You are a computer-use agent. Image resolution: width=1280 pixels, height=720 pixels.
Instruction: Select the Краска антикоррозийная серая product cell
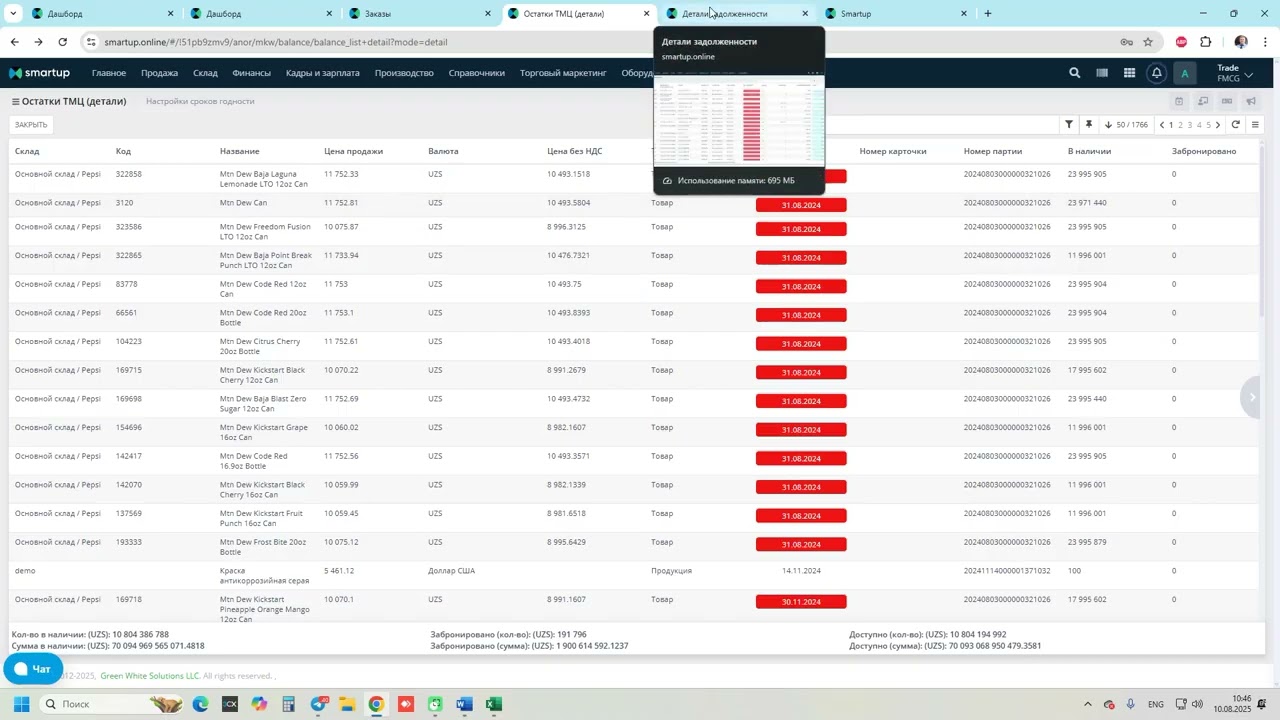click(264, 576)
